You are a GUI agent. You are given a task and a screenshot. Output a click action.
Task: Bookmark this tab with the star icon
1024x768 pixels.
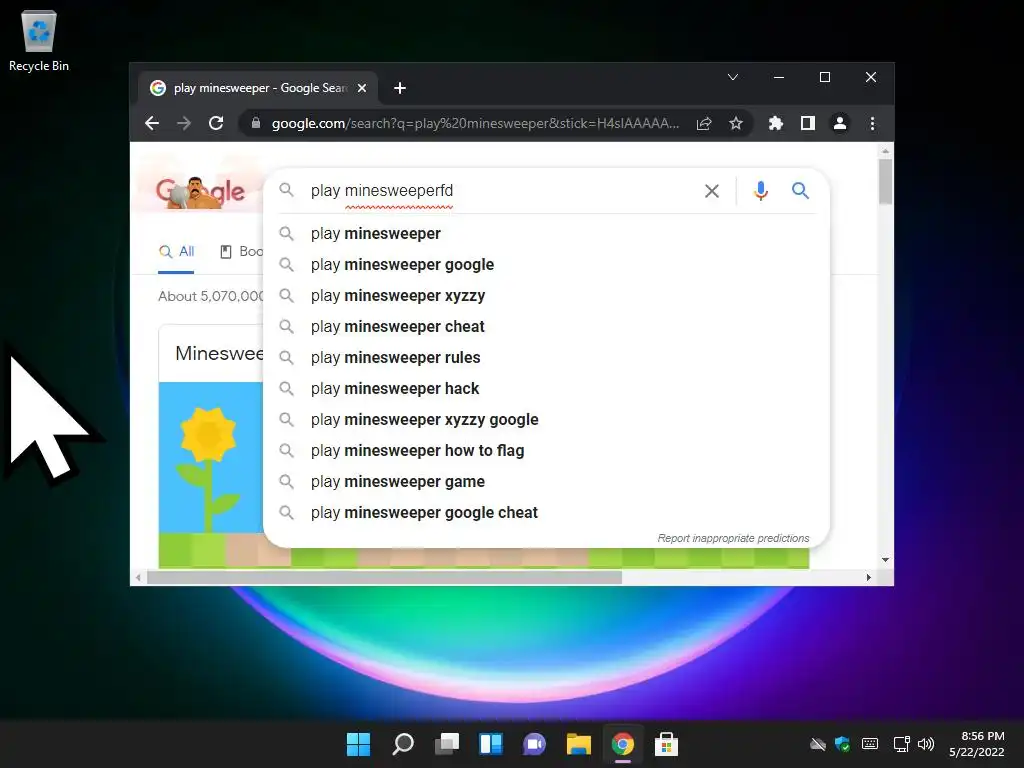point(736,123)
